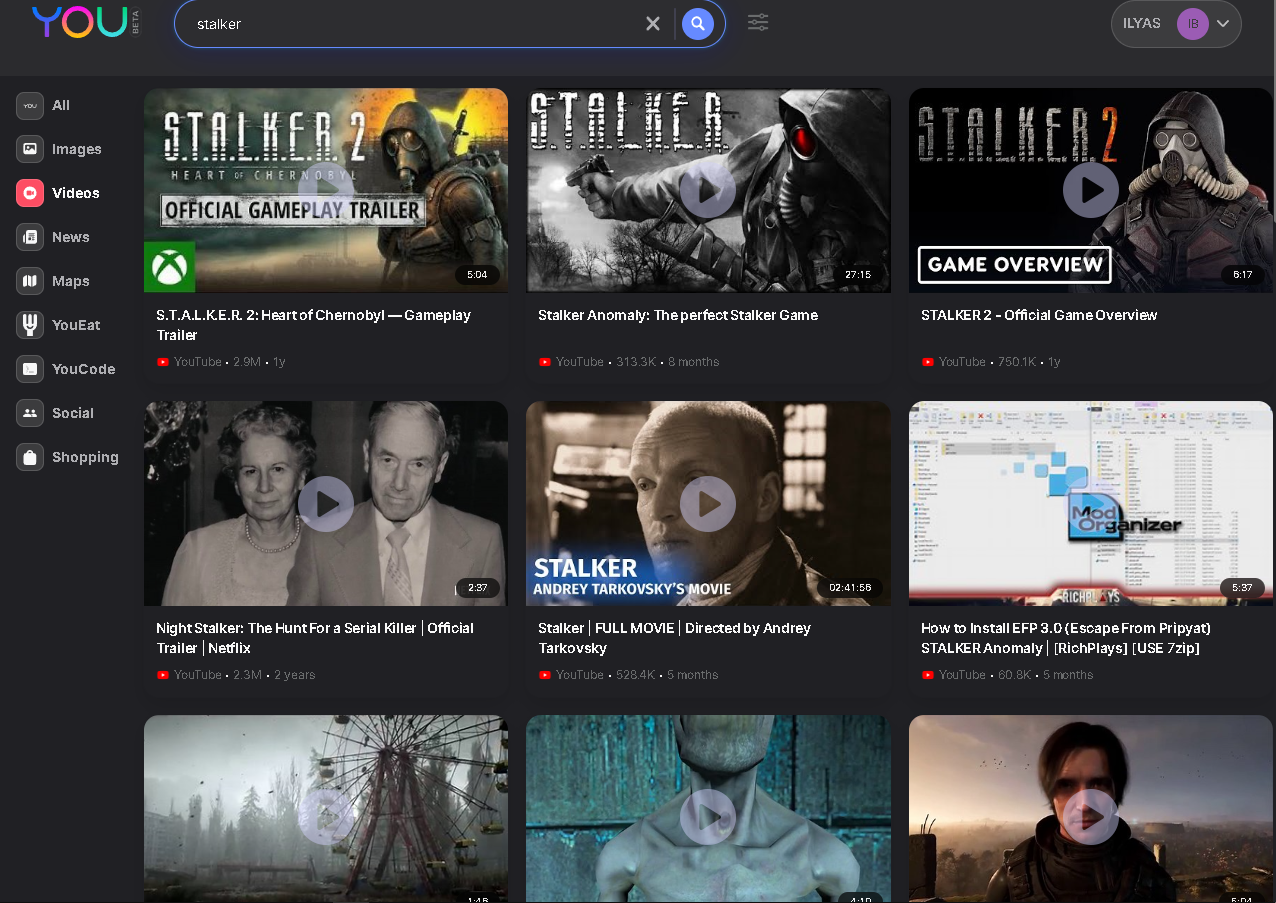
Task: Click the 2:37 duration badge
Action: tap(477, 587)
